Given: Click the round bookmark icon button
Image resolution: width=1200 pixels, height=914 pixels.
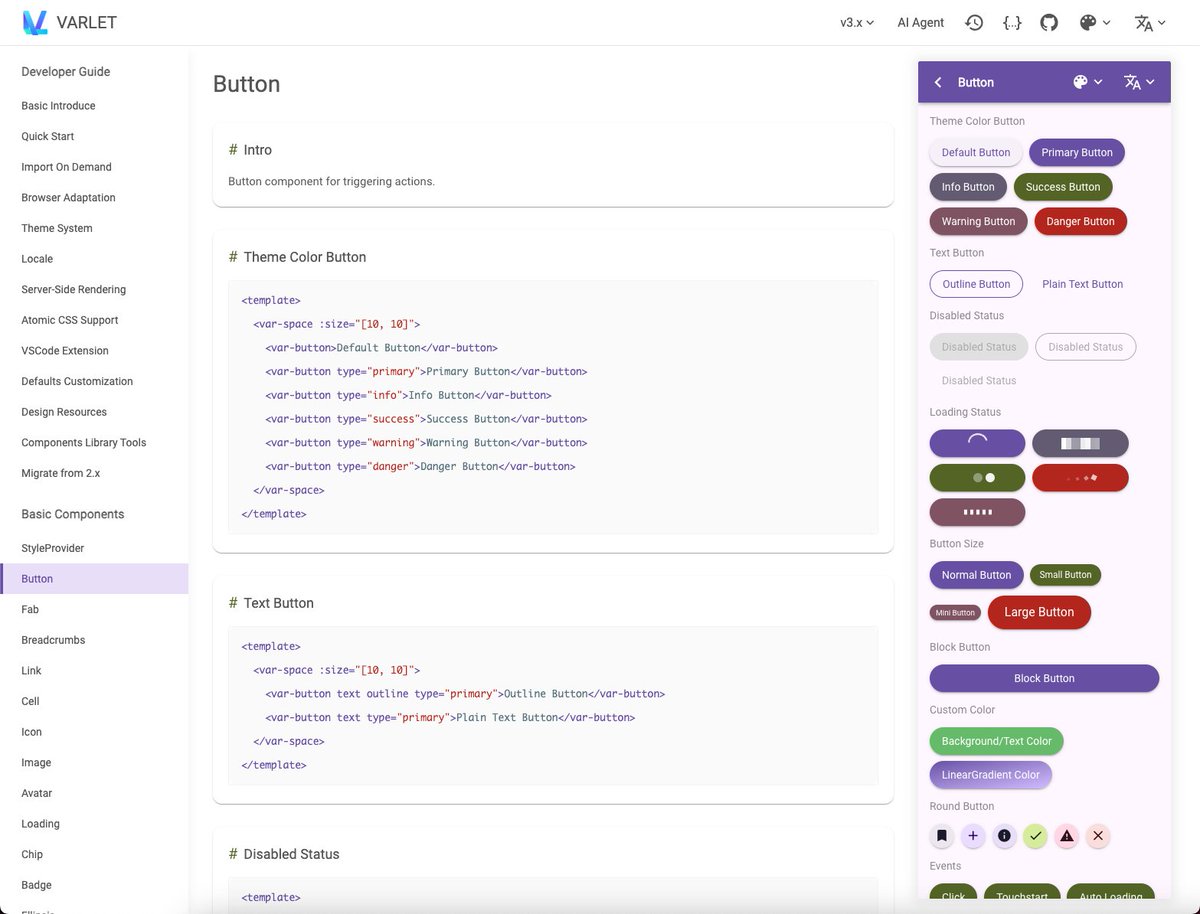Looking at the screenshot, I should [942, 836].
